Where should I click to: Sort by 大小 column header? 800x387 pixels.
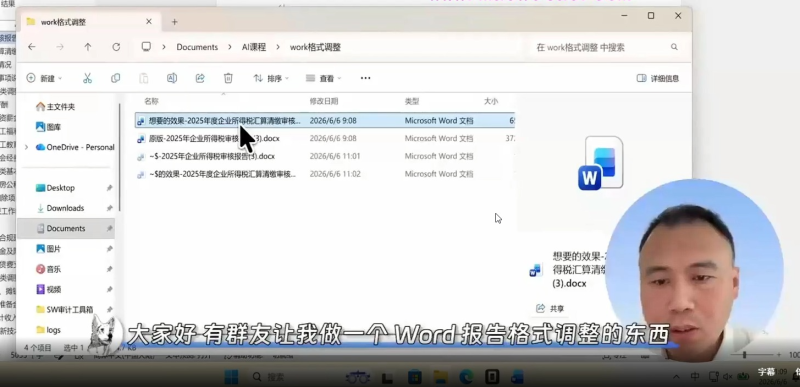tap(491, 101)
